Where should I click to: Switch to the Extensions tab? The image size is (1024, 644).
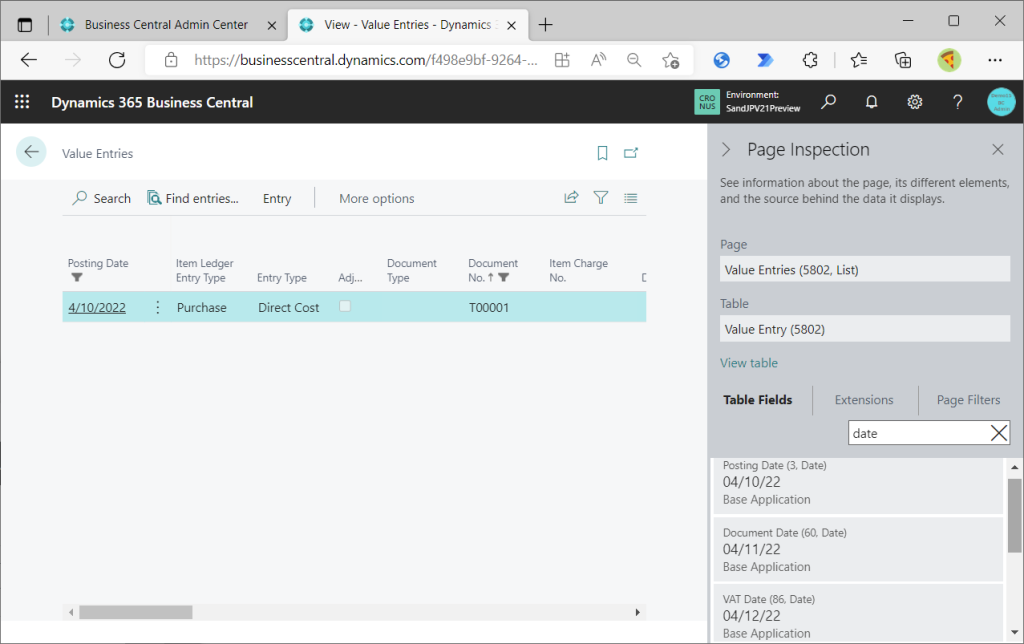(x=864, y=400)
